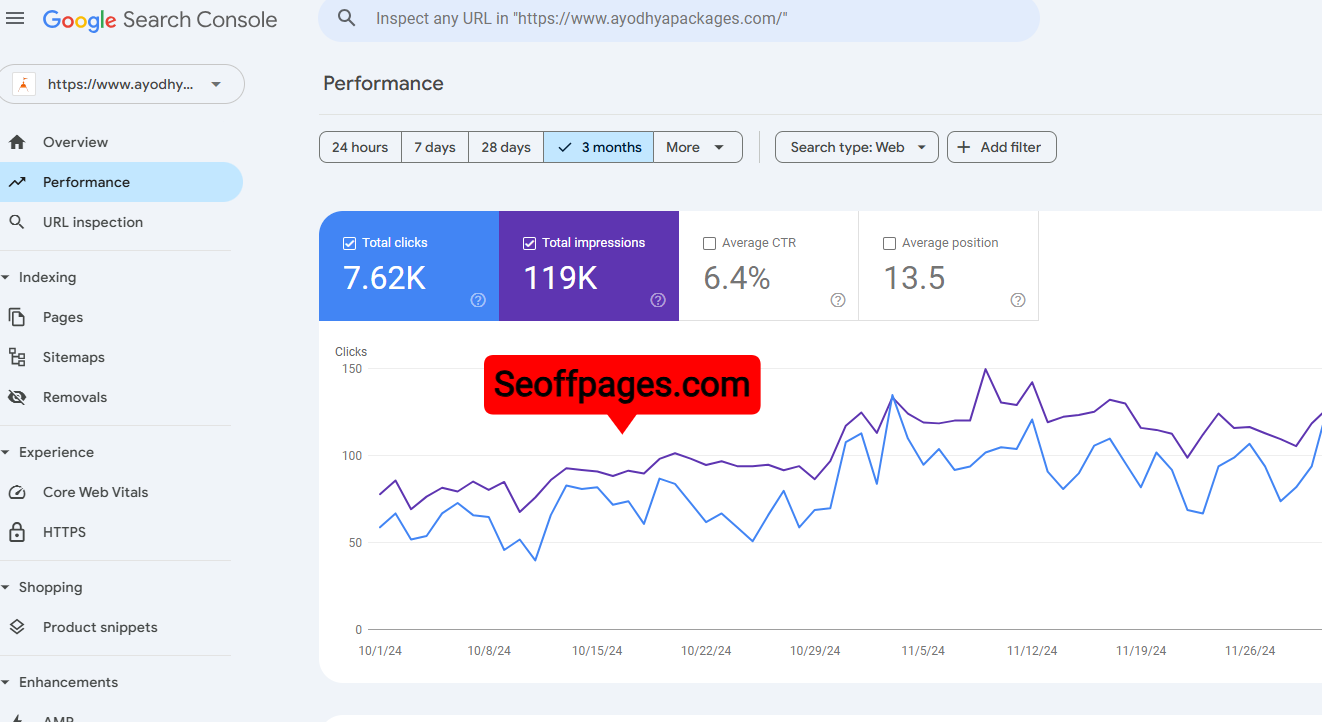Select the 7 days date range
The image size is (1322, 722).
(435, 147)
